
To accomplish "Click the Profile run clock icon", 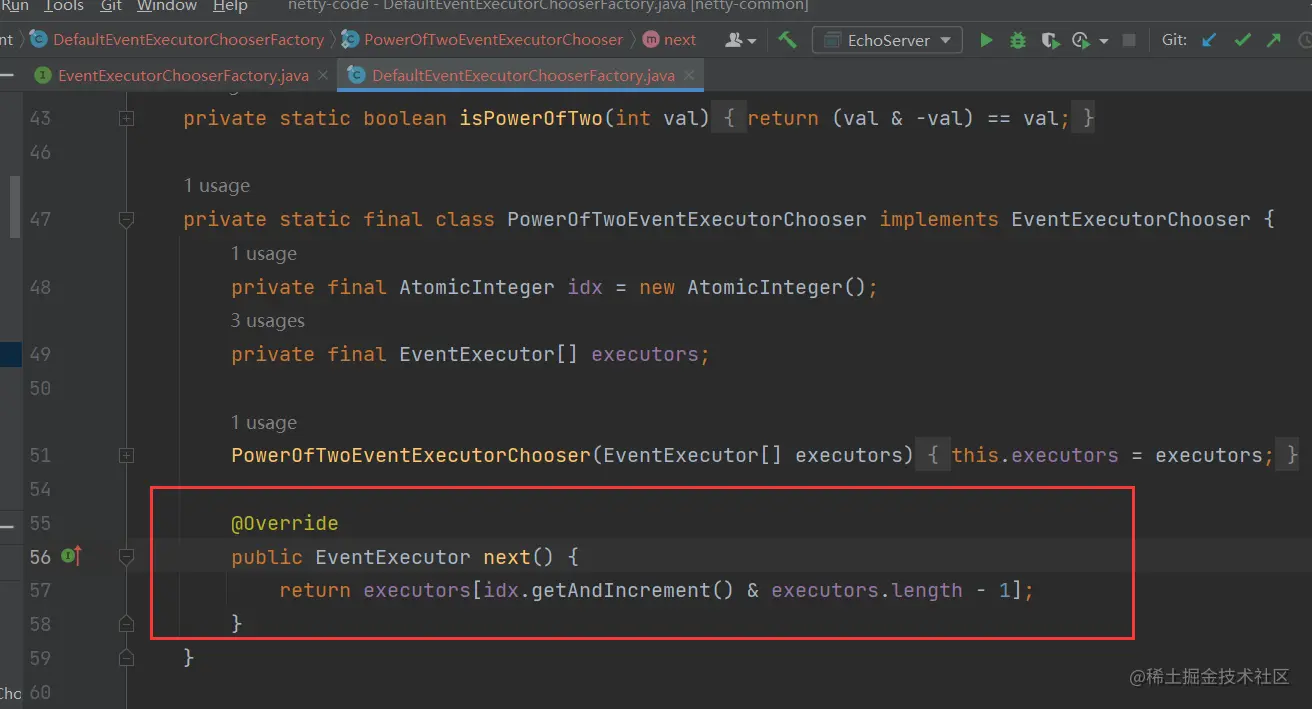I will [1081, 40].
